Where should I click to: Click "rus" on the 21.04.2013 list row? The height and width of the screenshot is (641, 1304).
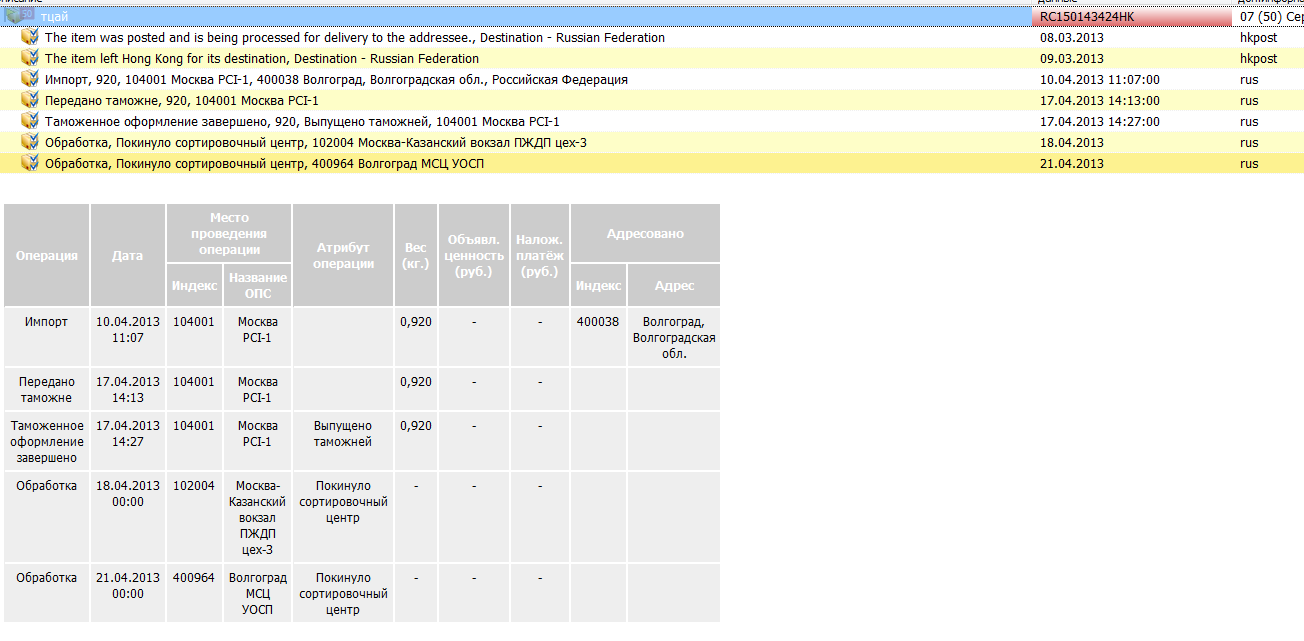click(1249, 164)
